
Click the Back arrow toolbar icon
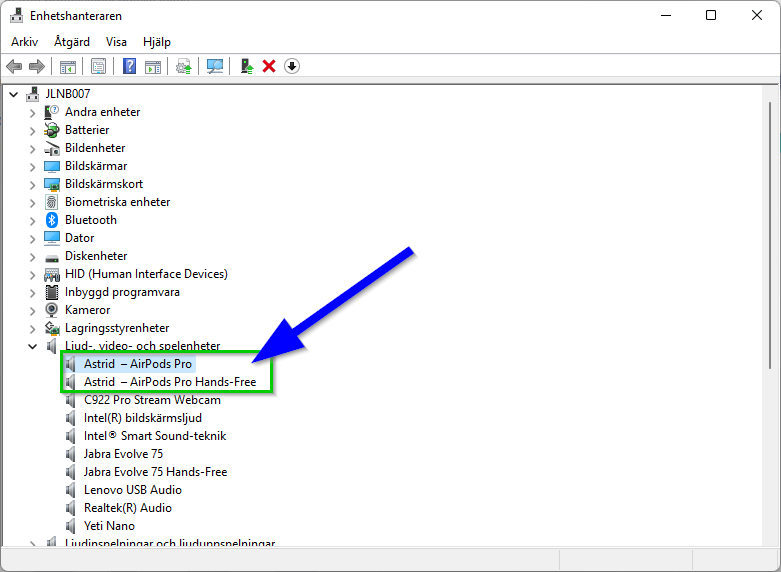point(14,66)
